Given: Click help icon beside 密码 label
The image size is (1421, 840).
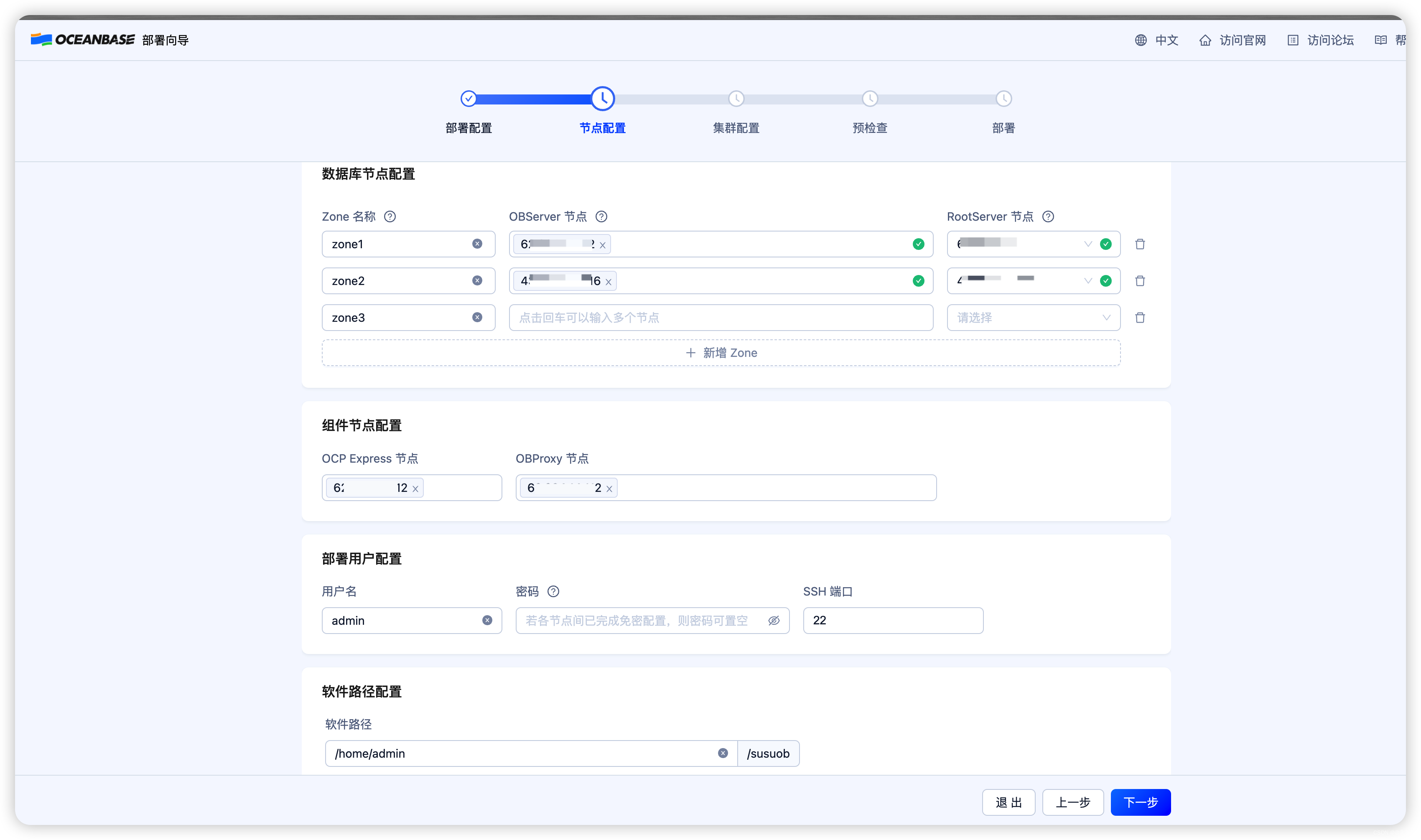Looking at the screenshot, I should click(553, 591).
